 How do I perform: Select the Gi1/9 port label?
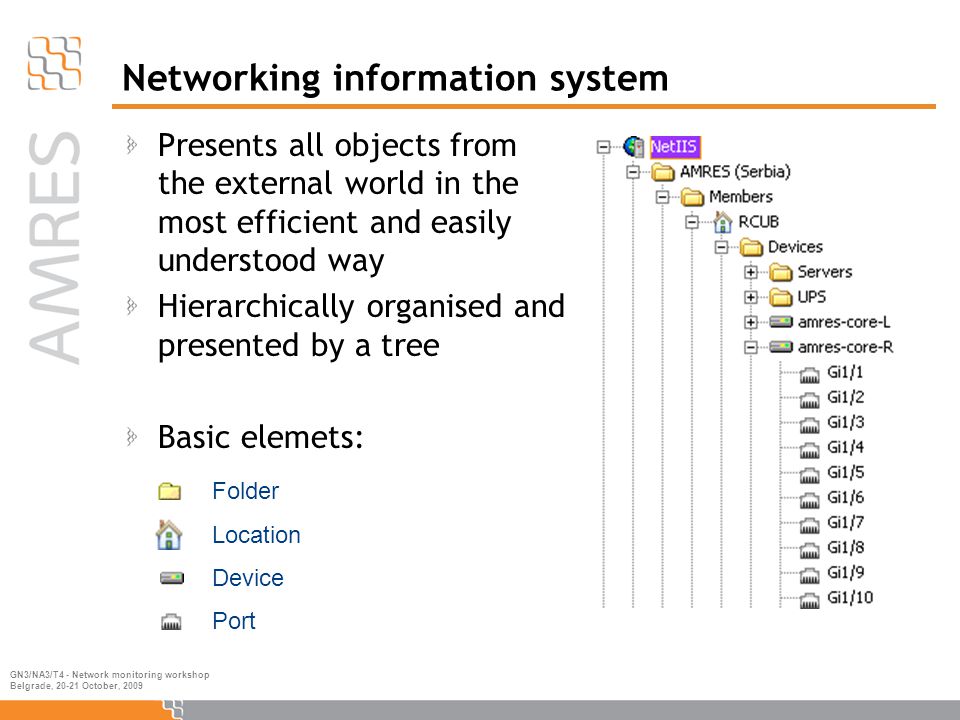(x=846, y=573)
